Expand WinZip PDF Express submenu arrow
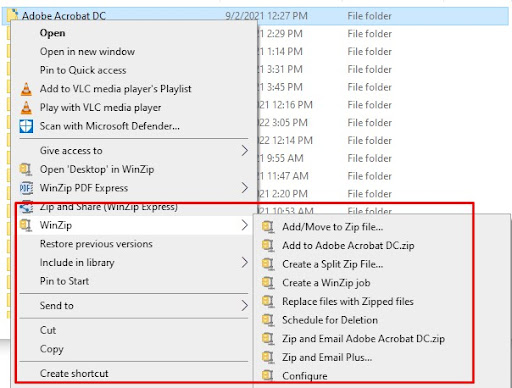The image size is (512, 388). point(245,188)
